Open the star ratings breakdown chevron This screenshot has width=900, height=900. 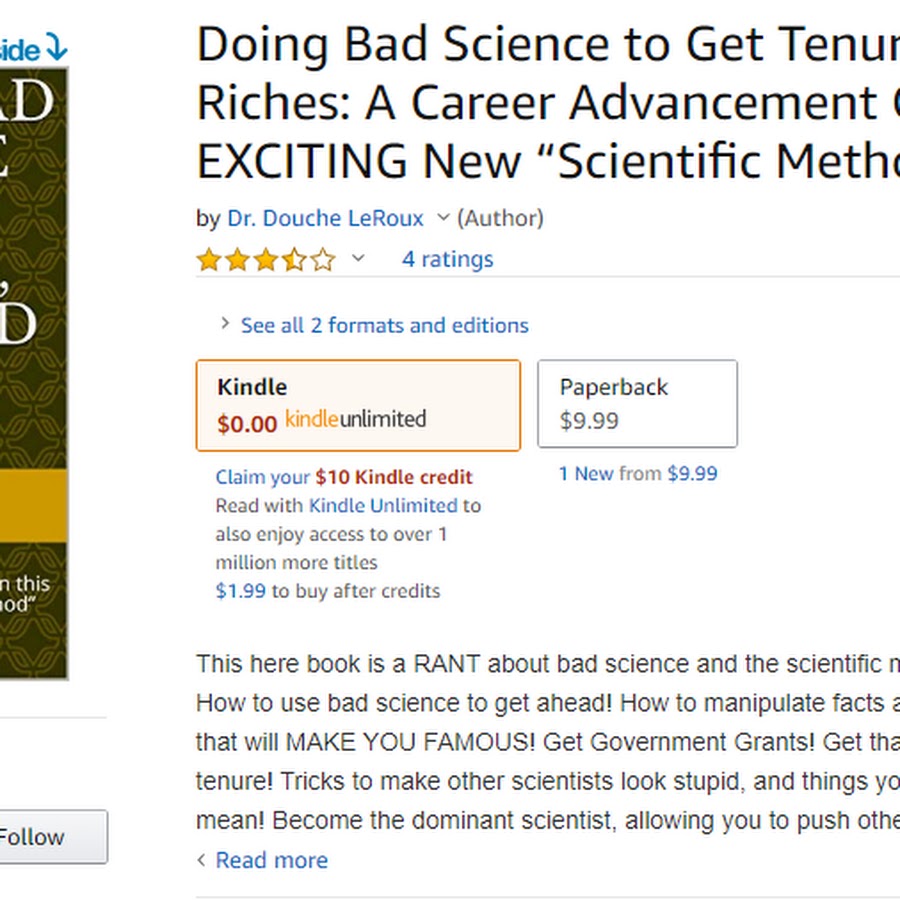pos(358,258)
